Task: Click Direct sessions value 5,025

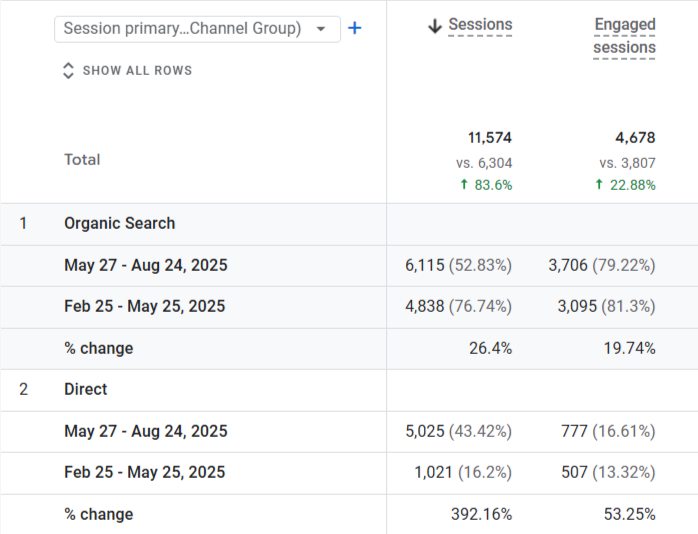Action: point(428,431)
